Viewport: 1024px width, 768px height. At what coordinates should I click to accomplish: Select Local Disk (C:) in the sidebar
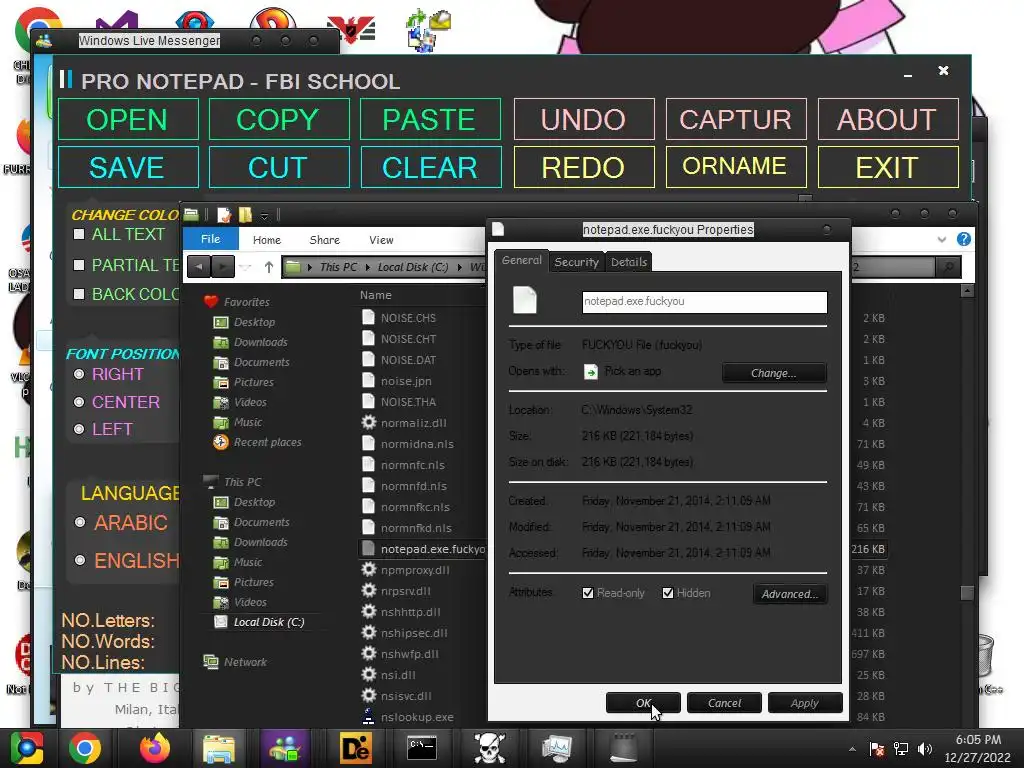(268, 622)
